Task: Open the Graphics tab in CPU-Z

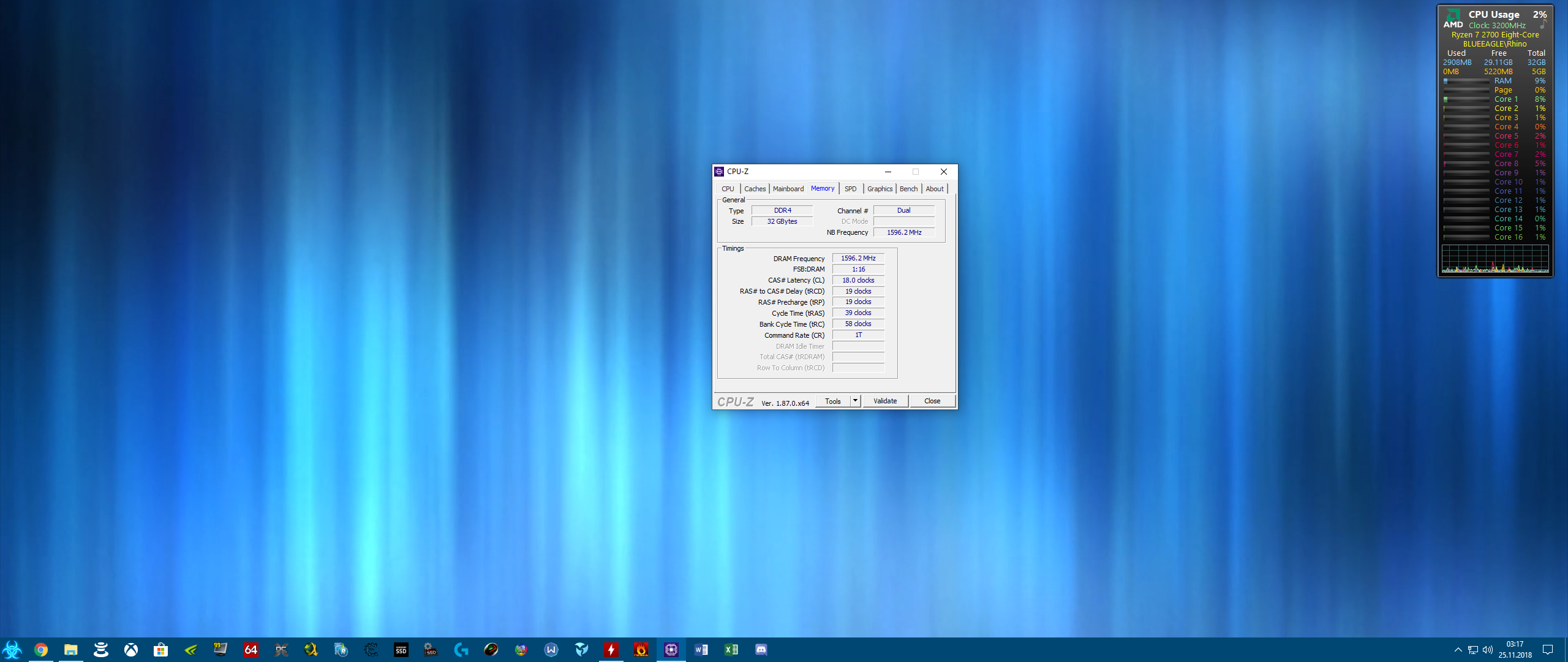Action: point(880,189)
